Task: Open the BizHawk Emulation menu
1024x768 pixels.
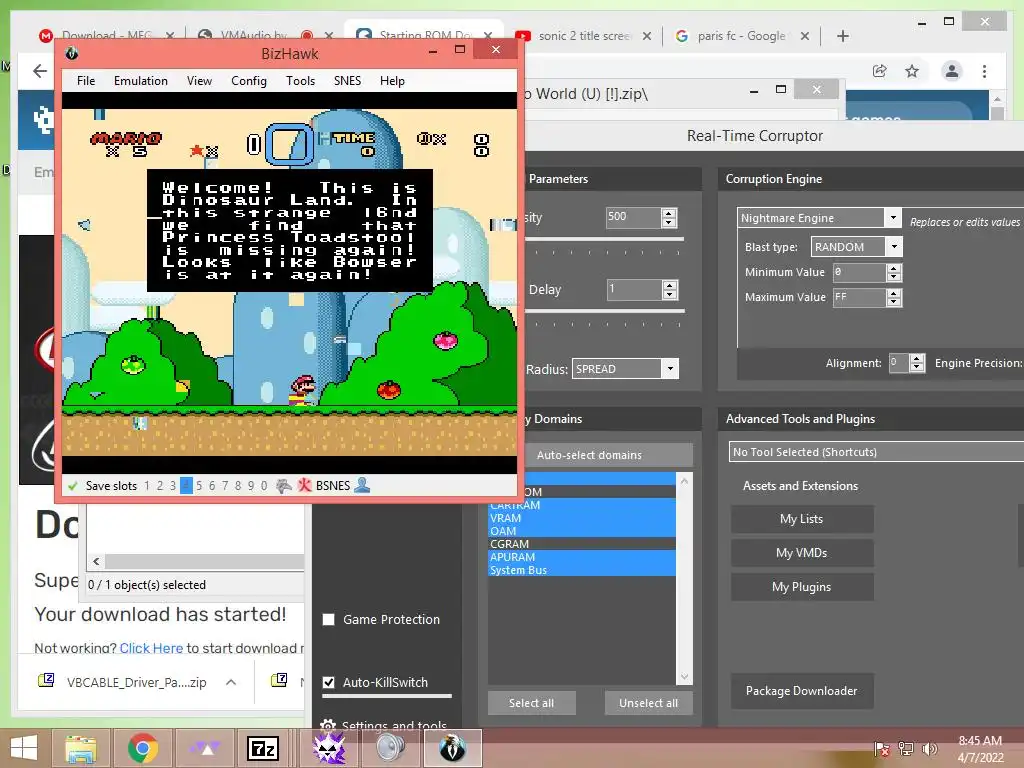Action: 140,81
